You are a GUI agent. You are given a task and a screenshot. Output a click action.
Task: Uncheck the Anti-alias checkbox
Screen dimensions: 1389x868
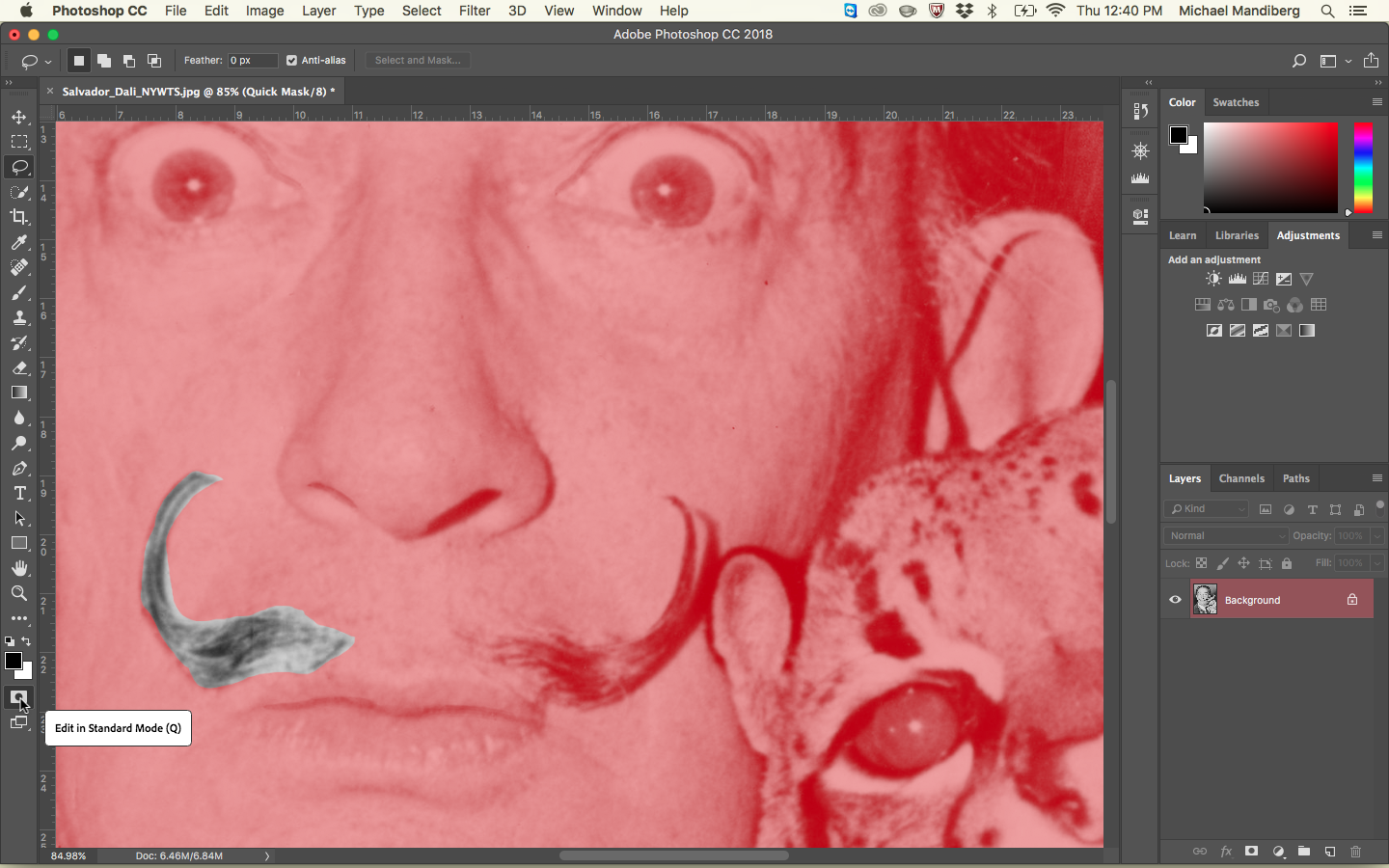pos(291,60)
